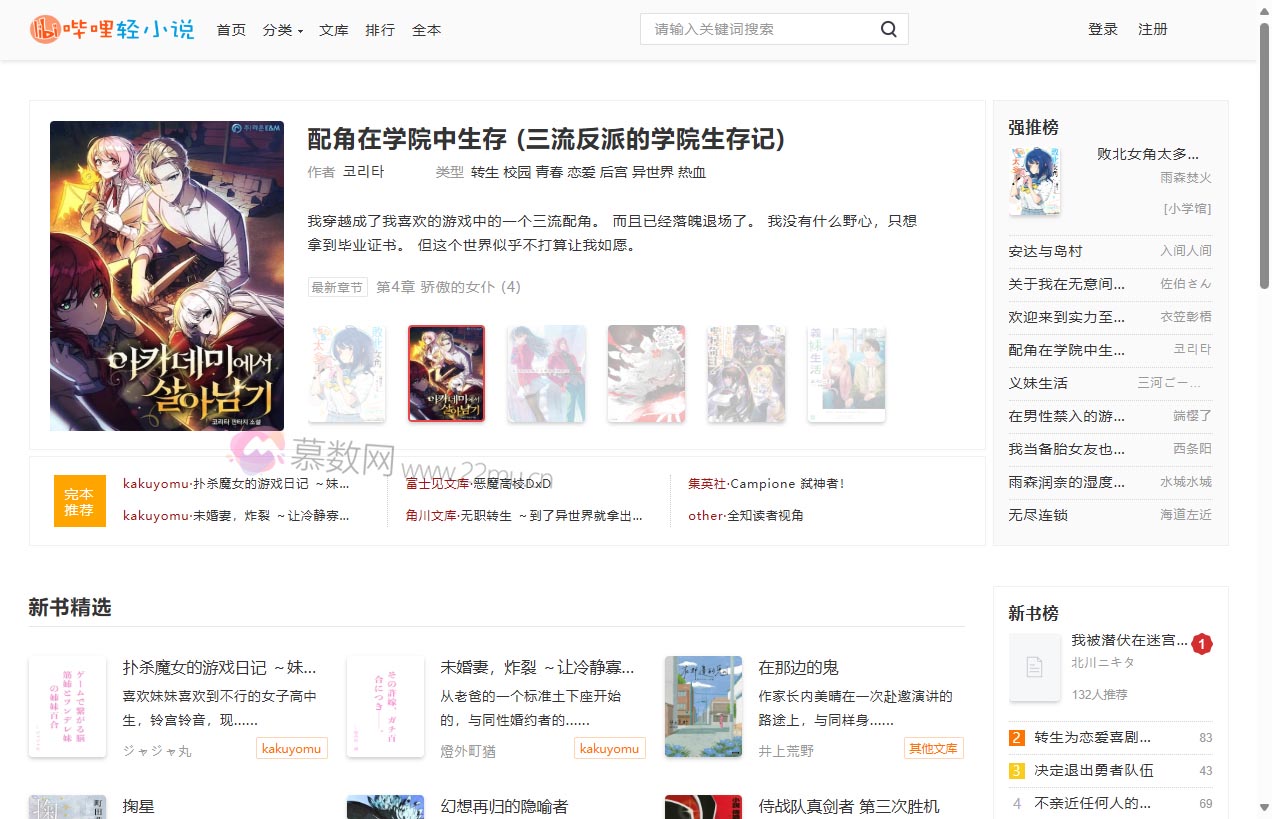This screenshot has width=1272, height=819.
Task: Click the 登录 login link
Action: click(x=1102, y=29)
